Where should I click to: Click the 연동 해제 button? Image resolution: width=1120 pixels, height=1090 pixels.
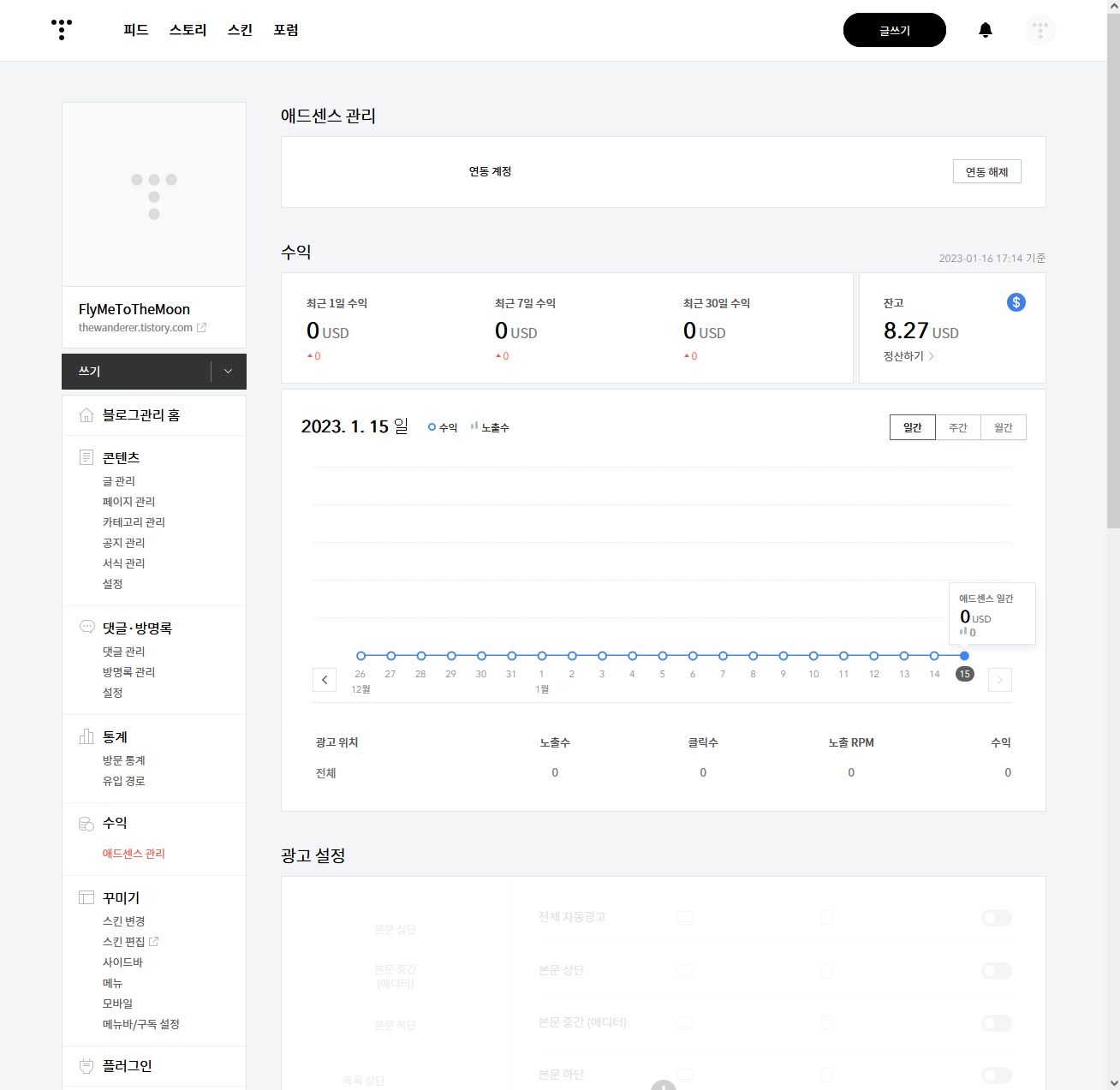[987, 171]
